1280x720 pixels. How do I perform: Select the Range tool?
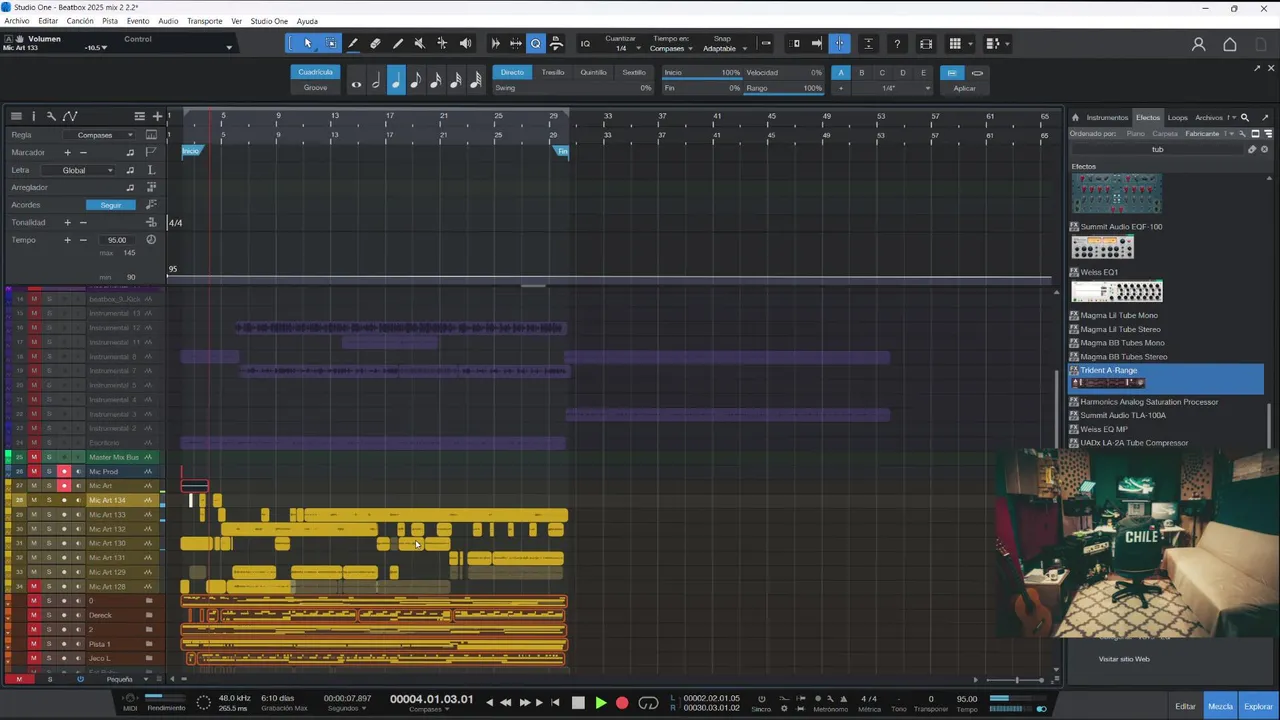click(331, 43)
